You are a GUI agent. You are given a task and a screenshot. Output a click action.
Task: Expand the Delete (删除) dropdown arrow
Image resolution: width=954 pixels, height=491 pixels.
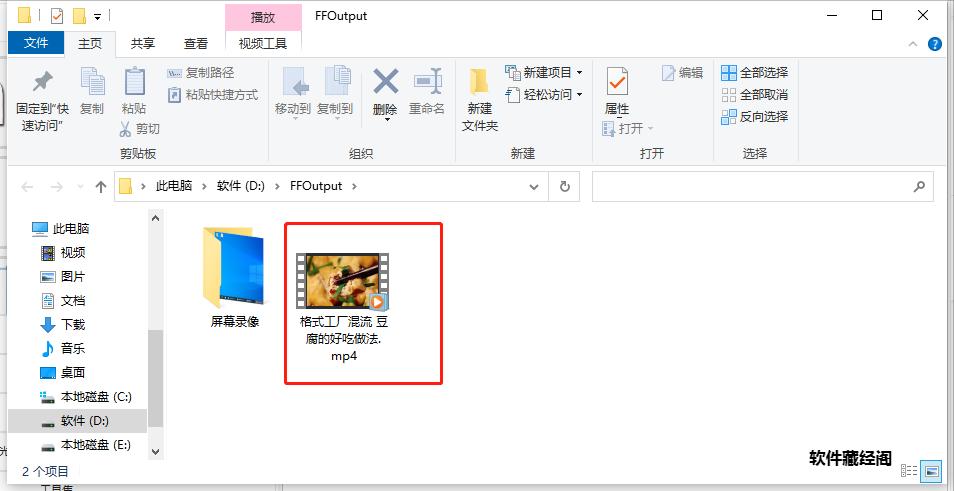click(x=386, y=119)
